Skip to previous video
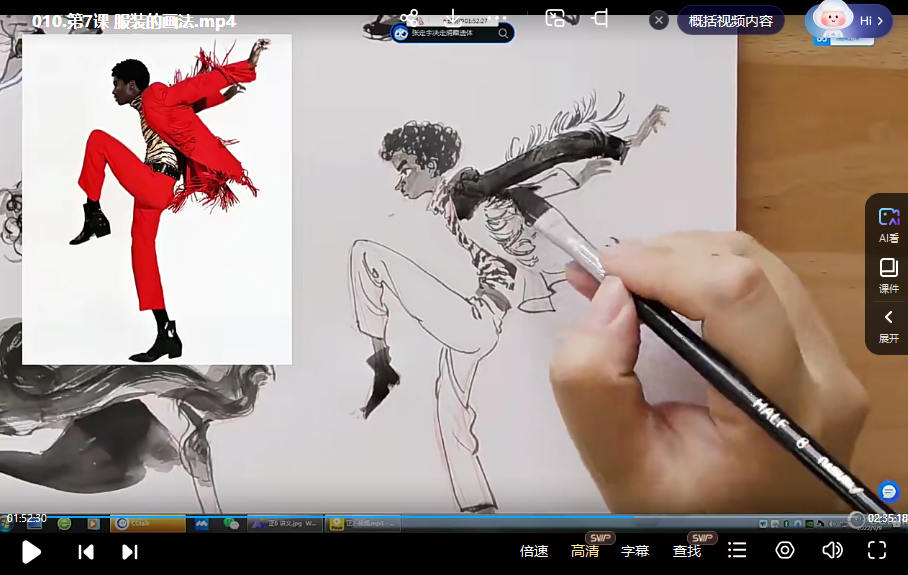The height and width of the screenshot is (575, 908). [86, 551]
